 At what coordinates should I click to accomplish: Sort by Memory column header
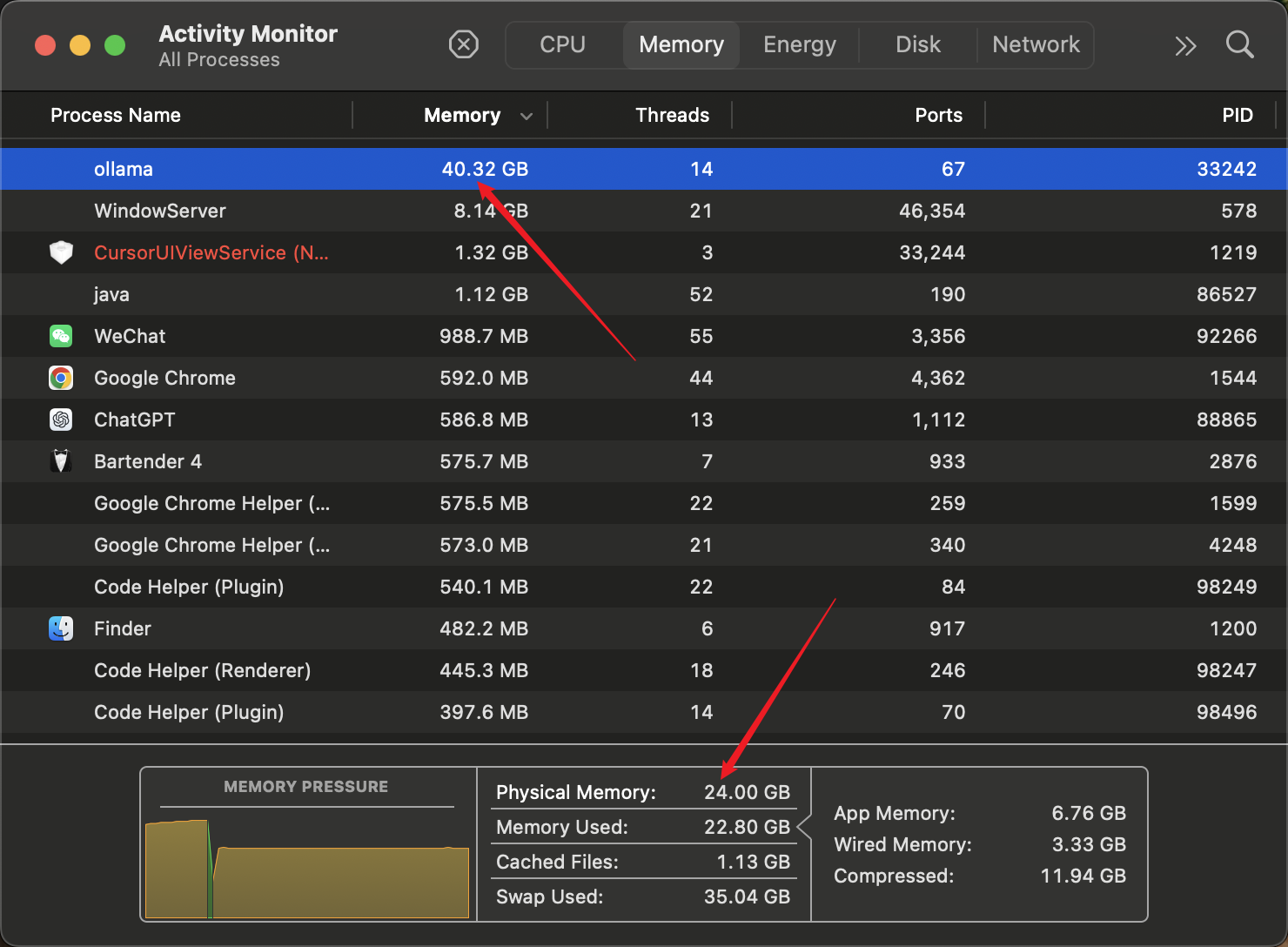point(462,115)
